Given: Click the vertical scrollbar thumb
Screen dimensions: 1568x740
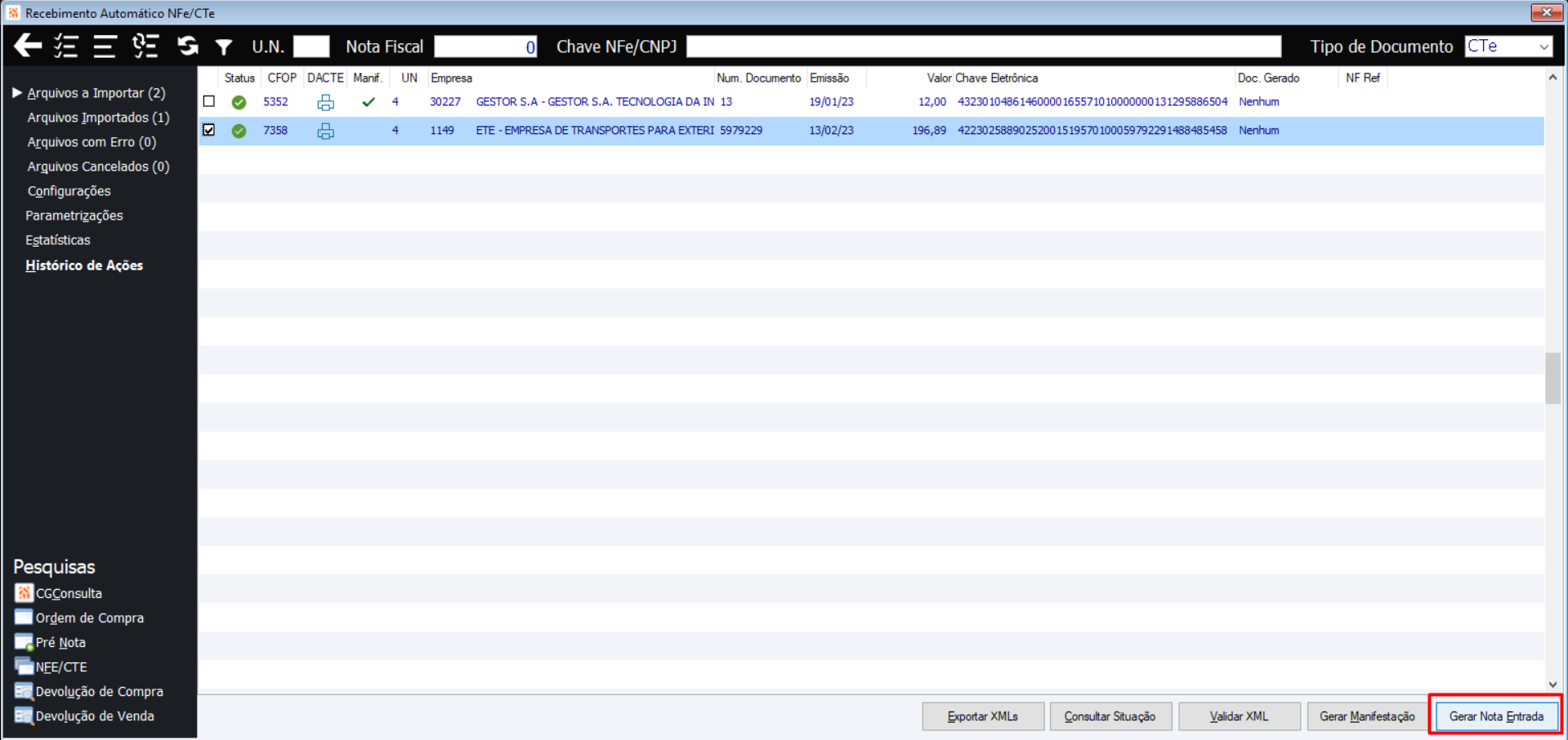Looking at the screenshot, I should pyautogui.click(x=1552, y=377).
